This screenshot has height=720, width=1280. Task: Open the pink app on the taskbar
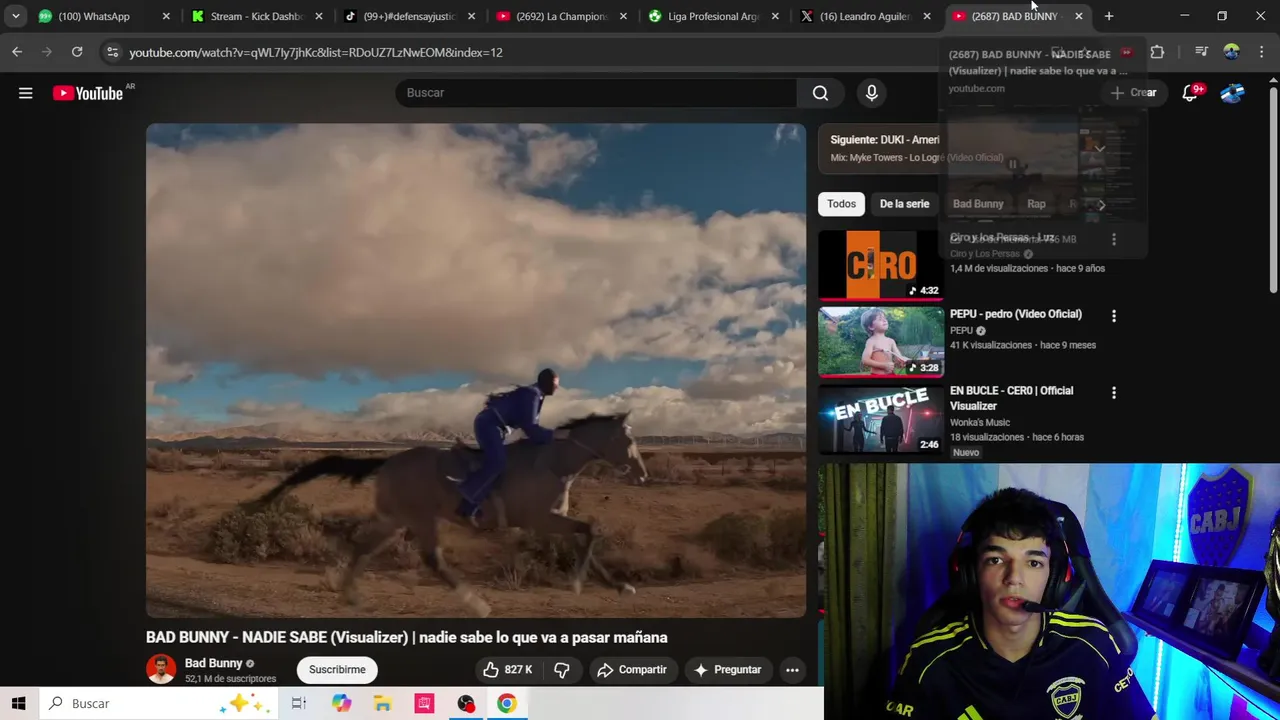pos(424,703)
